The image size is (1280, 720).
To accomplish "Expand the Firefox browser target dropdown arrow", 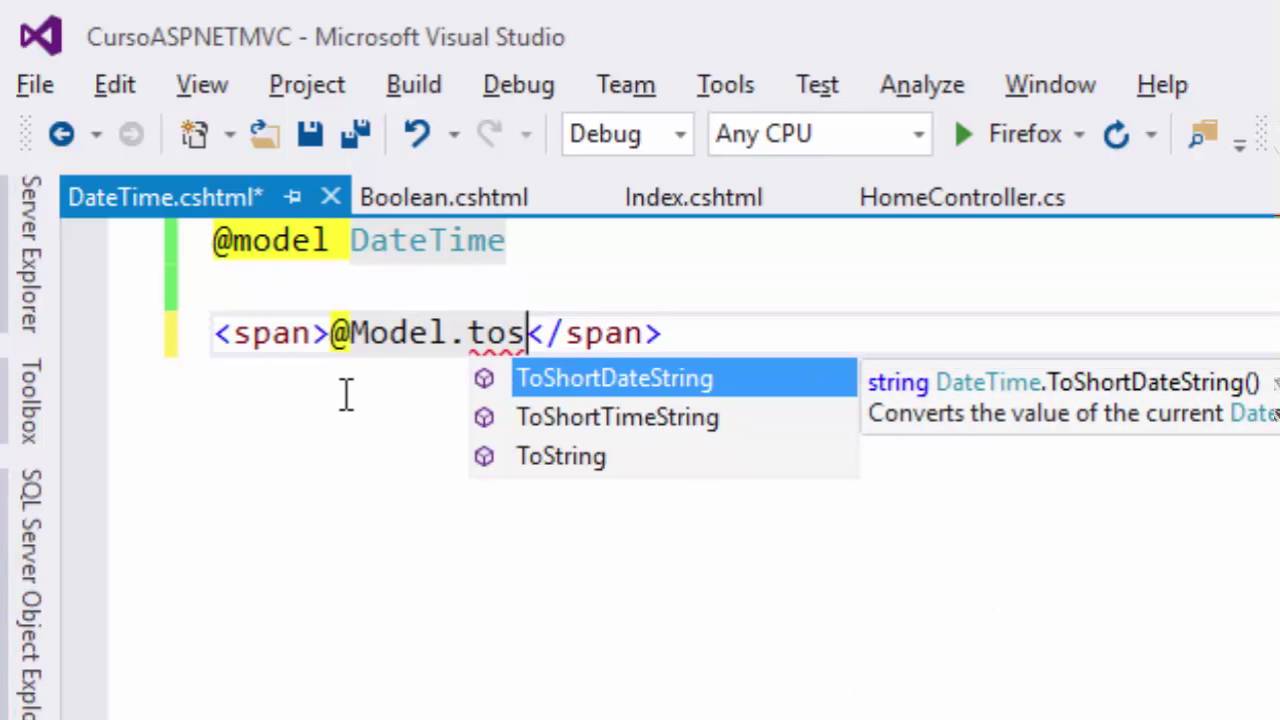I will [1078, 134].
